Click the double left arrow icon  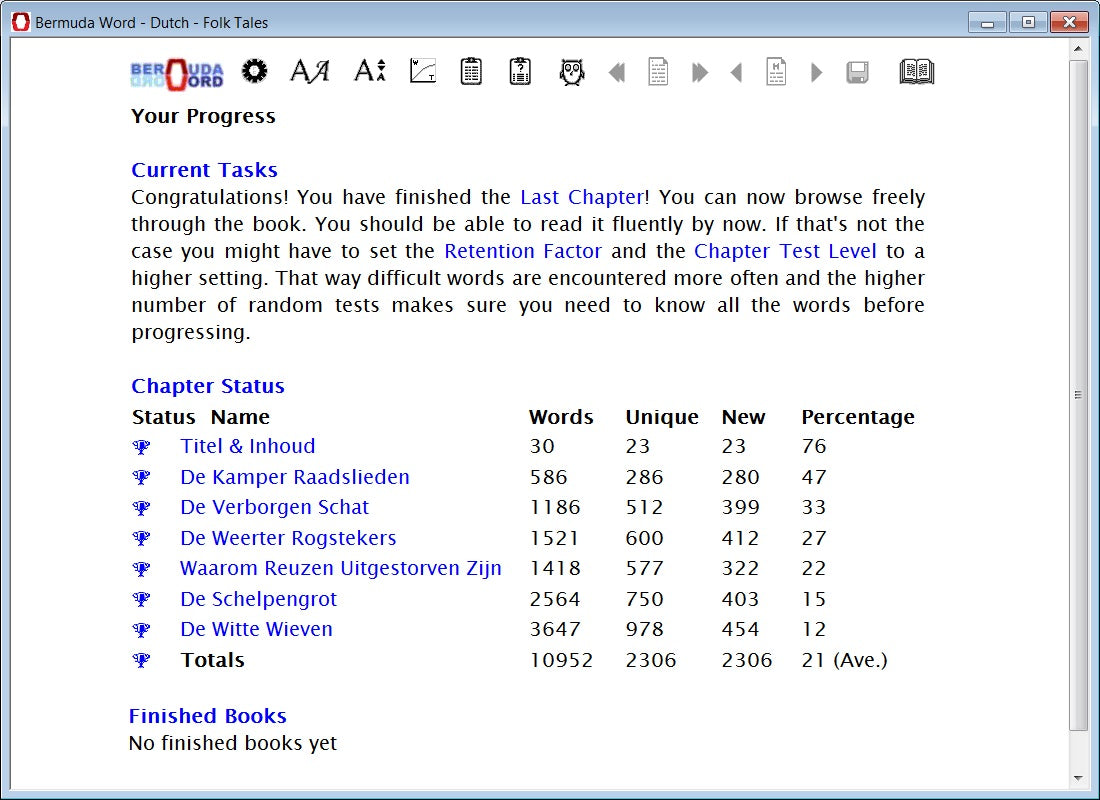click(x=616, y=72)
